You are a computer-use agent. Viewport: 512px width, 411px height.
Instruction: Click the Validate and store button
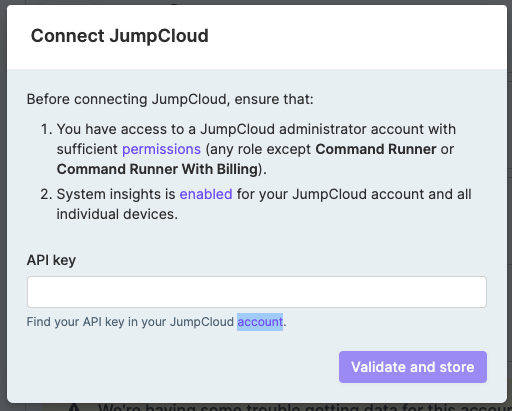click(x=413, y=367)
